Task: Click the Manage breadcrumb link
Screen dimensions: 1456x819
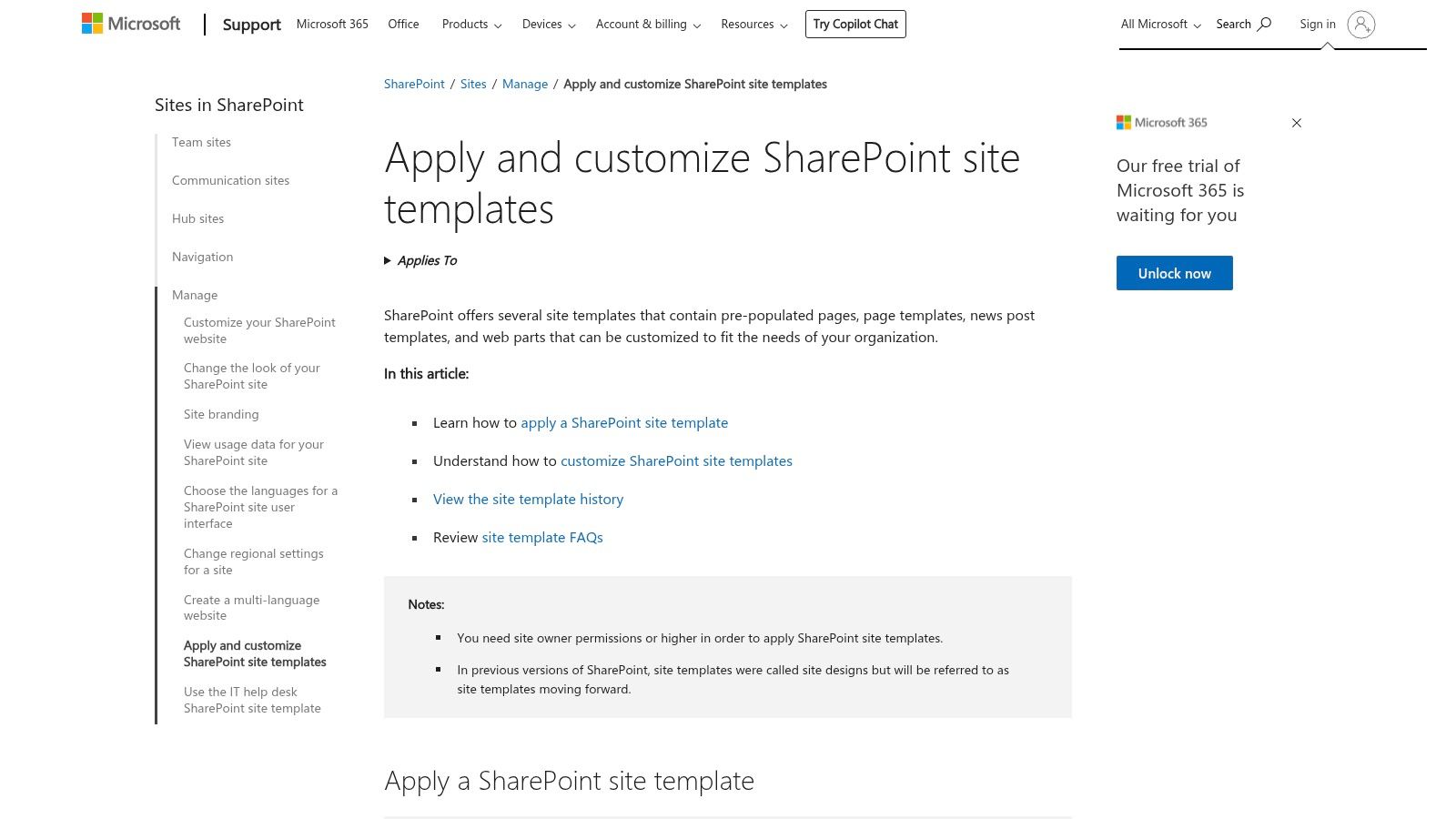Action: [525, 83]
